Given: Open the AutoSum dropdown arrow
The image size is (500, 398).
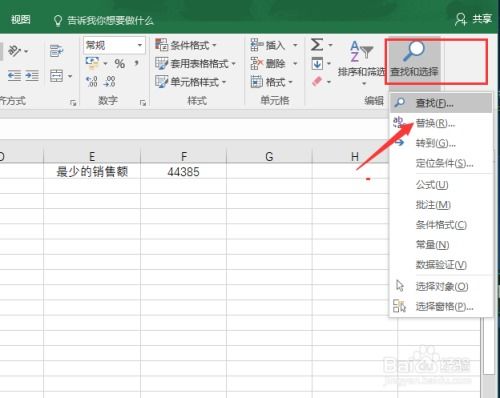Looking at the screenshot, I should 330,45.
